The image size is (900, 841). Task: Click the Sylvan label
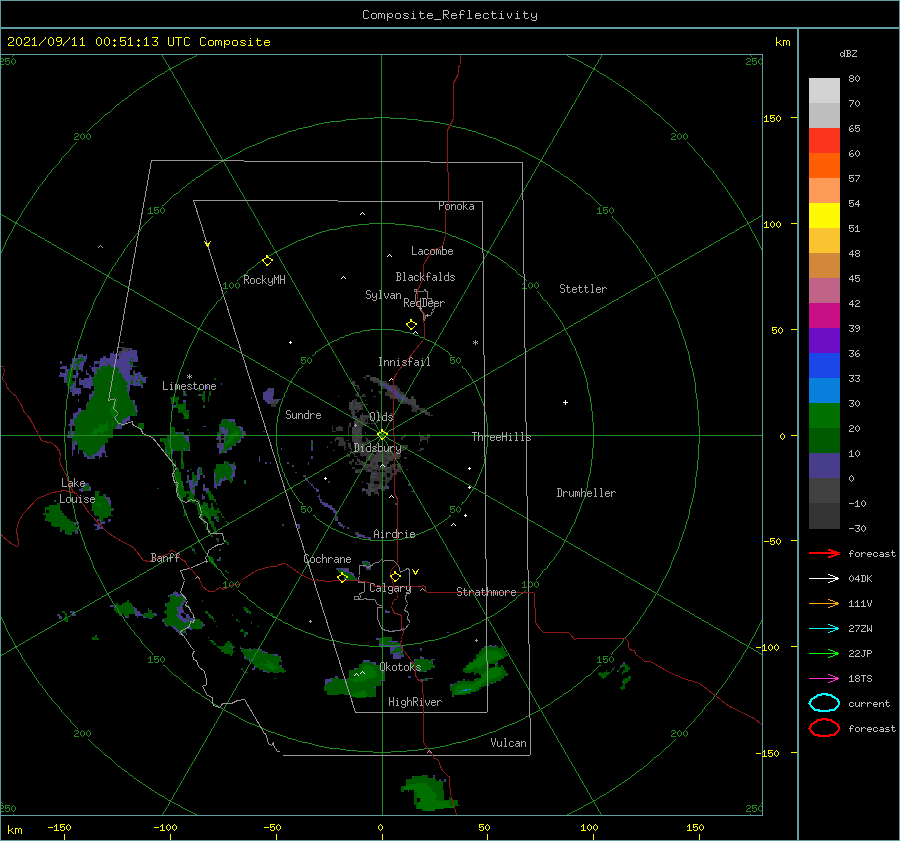(383, 295)
